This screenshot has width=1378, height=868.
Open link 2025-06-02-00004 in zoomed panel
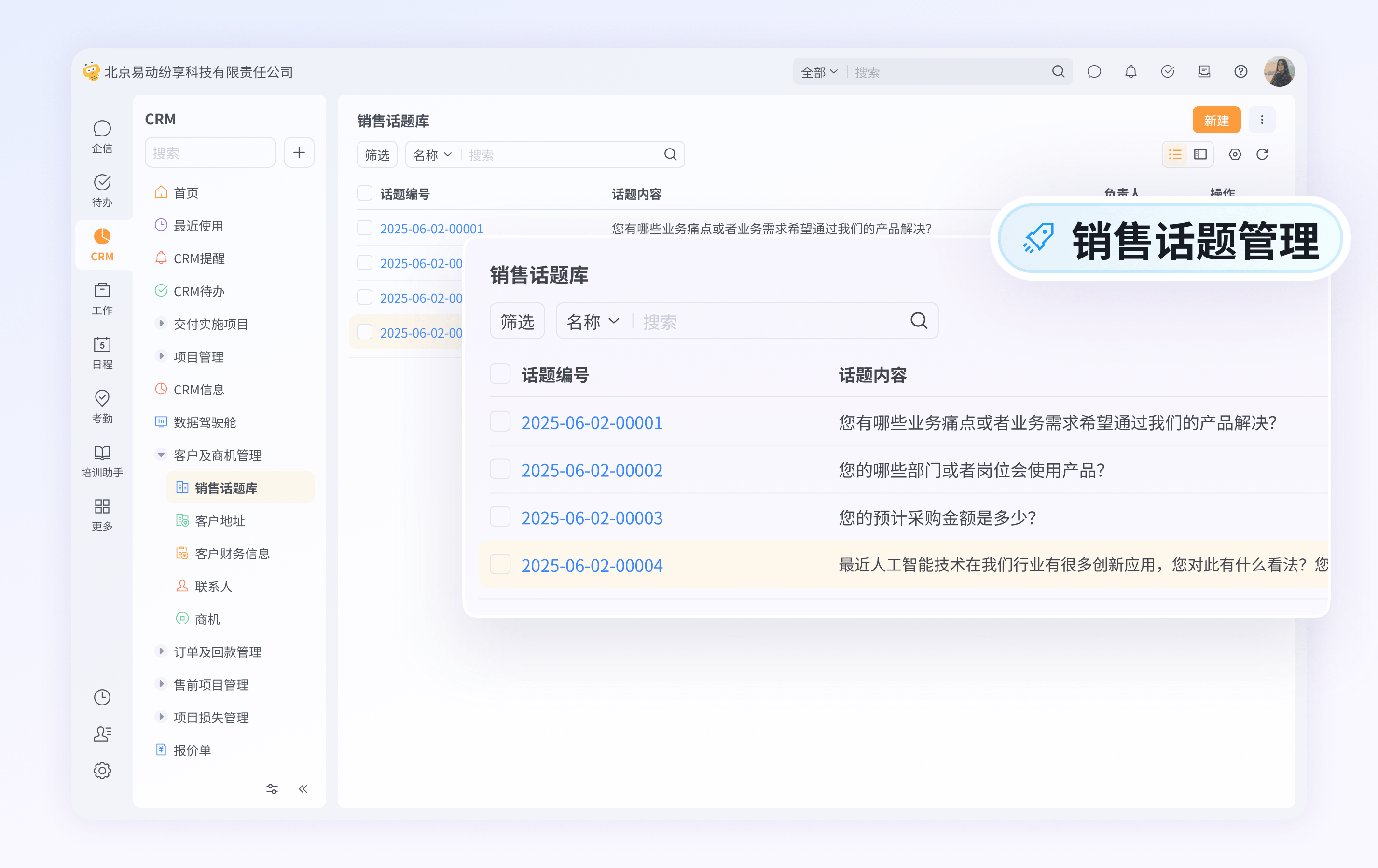[592, 565]
